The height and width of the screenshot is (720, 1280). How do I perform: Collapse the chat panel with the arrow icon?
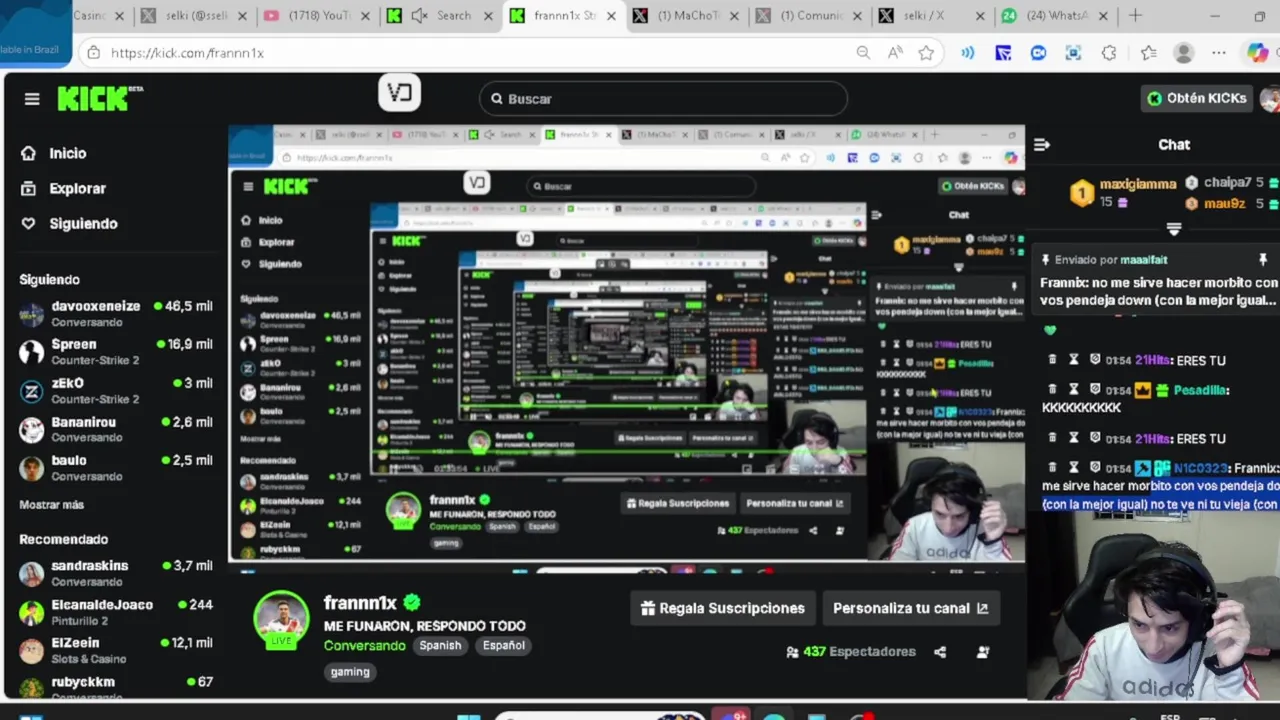coord(1042,145)
